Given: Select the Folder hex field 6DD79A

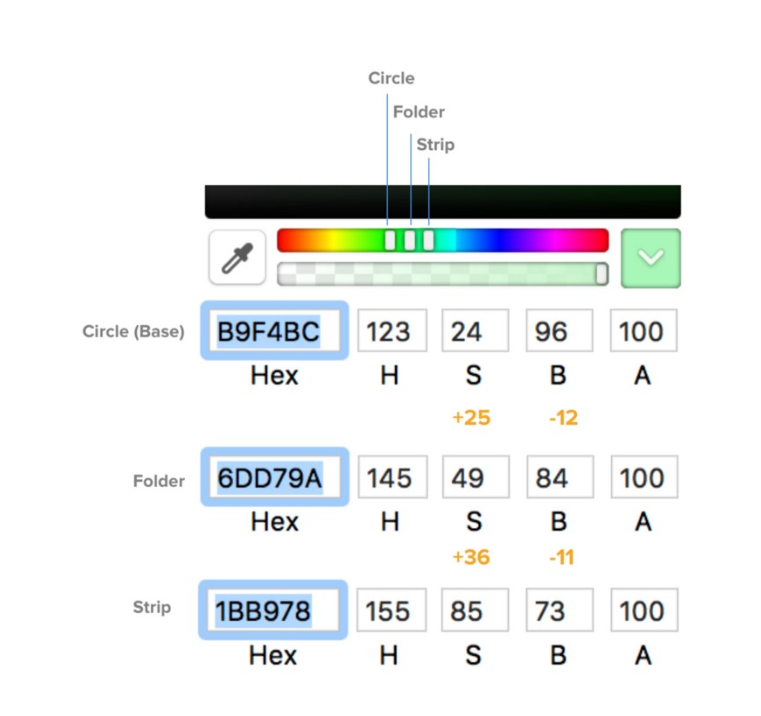Looking at the screenshot, I should point(275,477).
